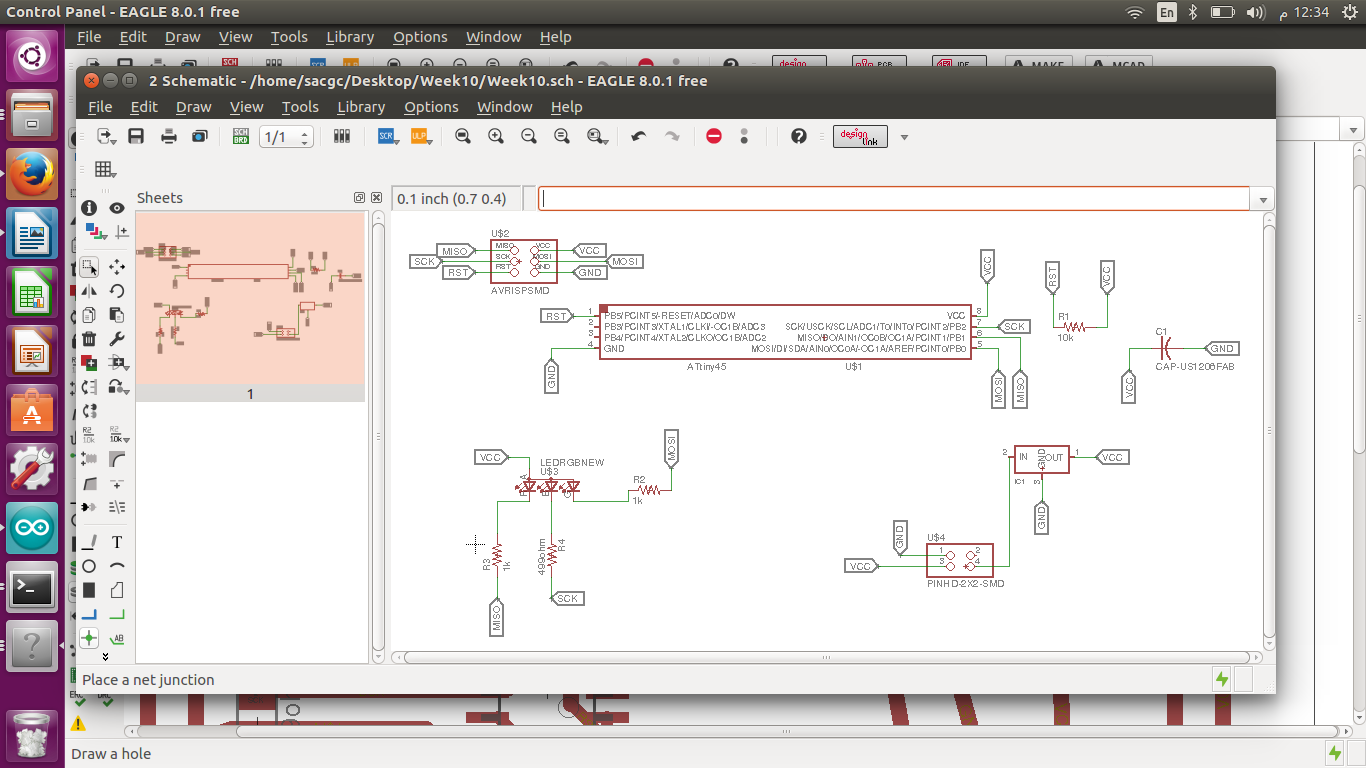The width and height of the screenshot is (1366, 768).
Task: Click the Zoom in magnifier icon
Action: click(496, 136)
